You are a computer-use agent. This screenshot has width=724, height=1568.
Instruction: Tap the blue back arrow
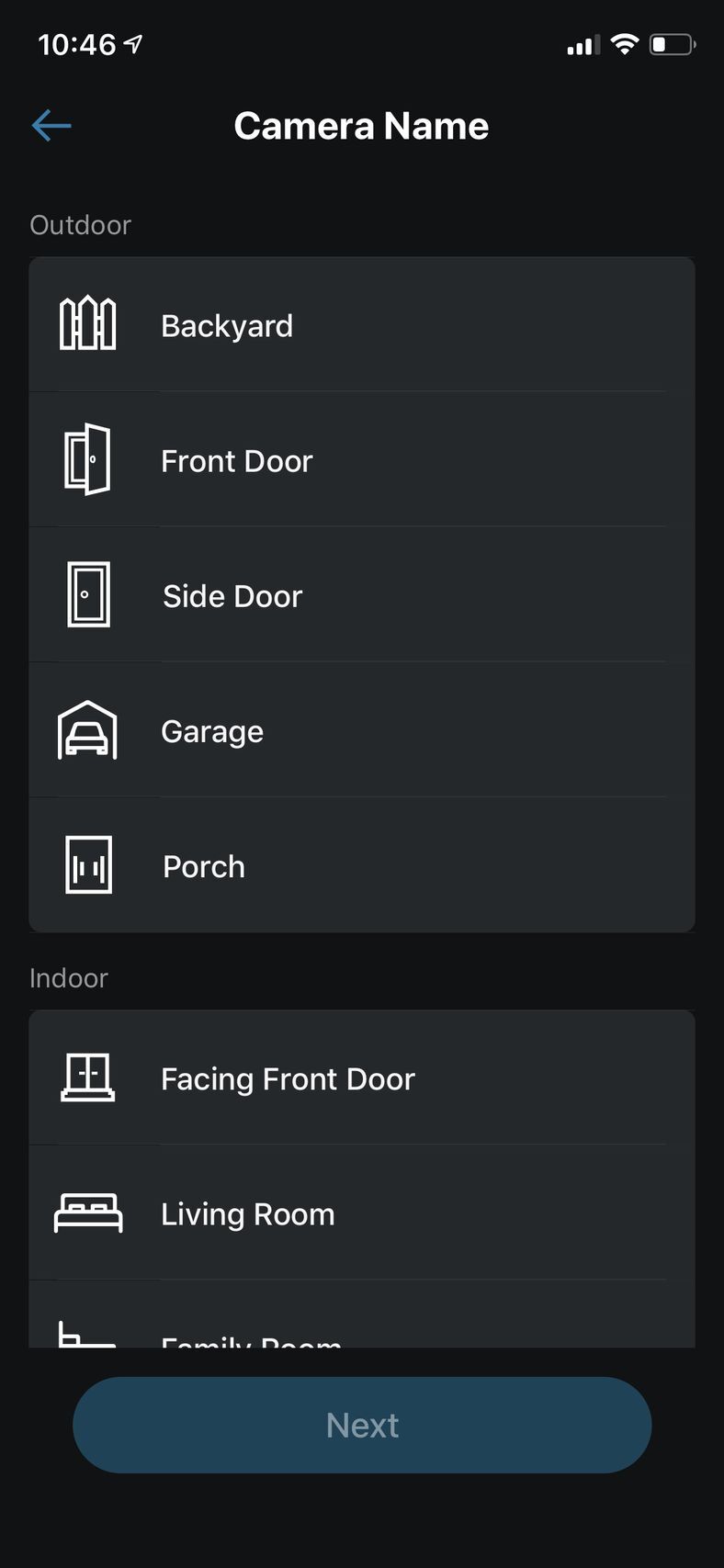51,126
